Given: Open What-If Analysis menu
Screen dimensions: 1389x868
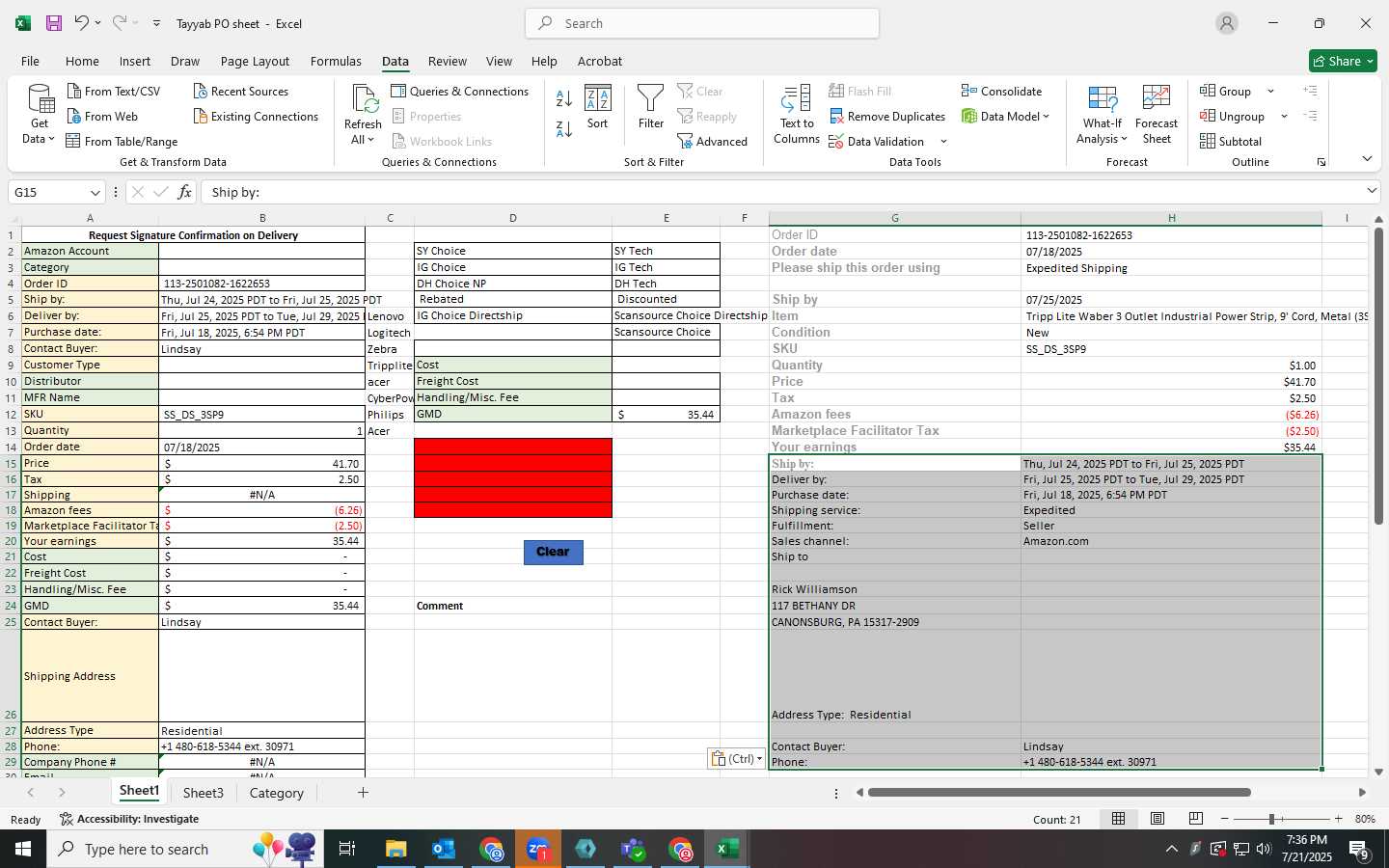Looking at the screenshot, I should pyautogui.click(x=1103, y=115).
